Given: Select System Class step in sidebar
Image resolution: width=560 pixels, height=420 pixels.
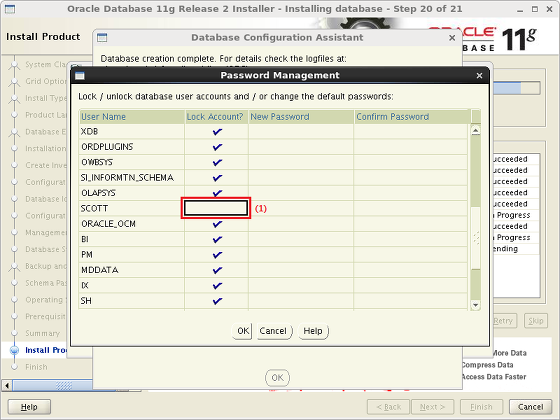Looking at the screenshot, I should tap(45, 65).
